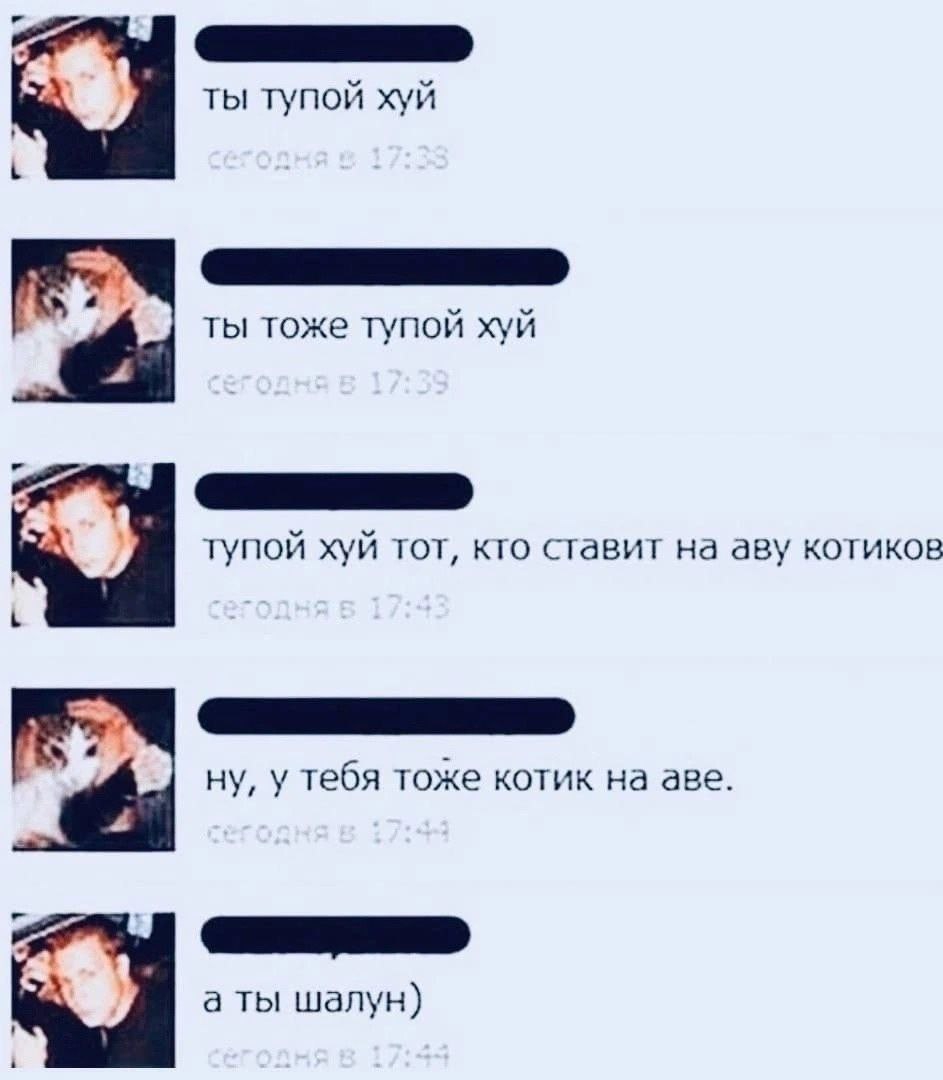Click redacted name above "ну, у тебя тоже котик"
Image resolution: width=943 pixels, height=1080 pixels.
tap(386, 716)
